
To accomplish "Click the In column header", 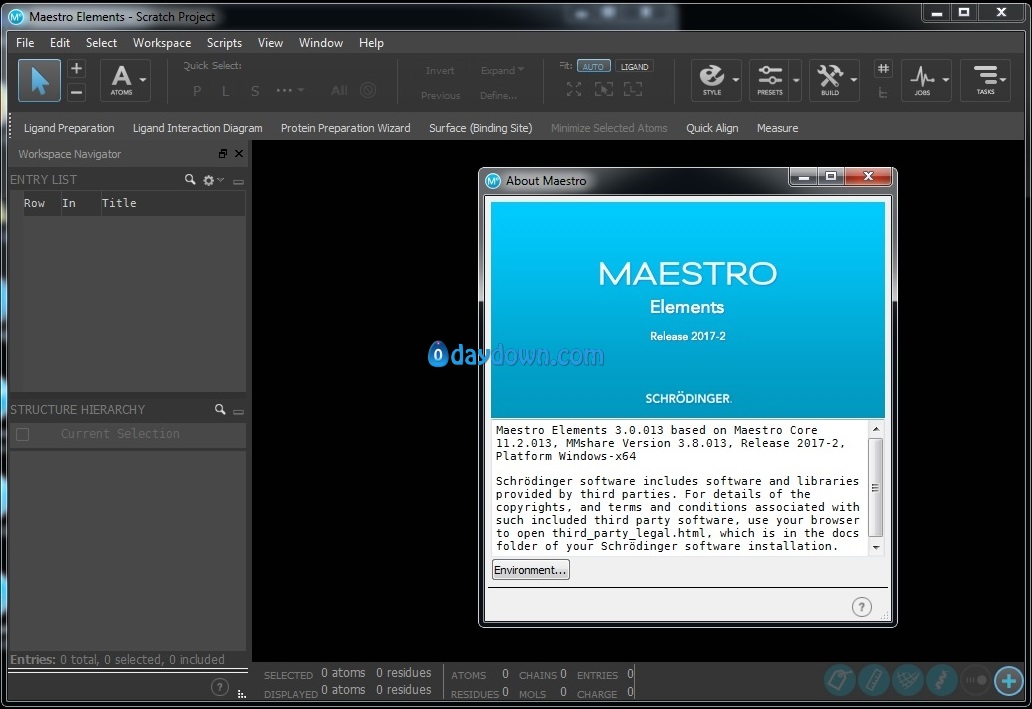I will point(80,203).
